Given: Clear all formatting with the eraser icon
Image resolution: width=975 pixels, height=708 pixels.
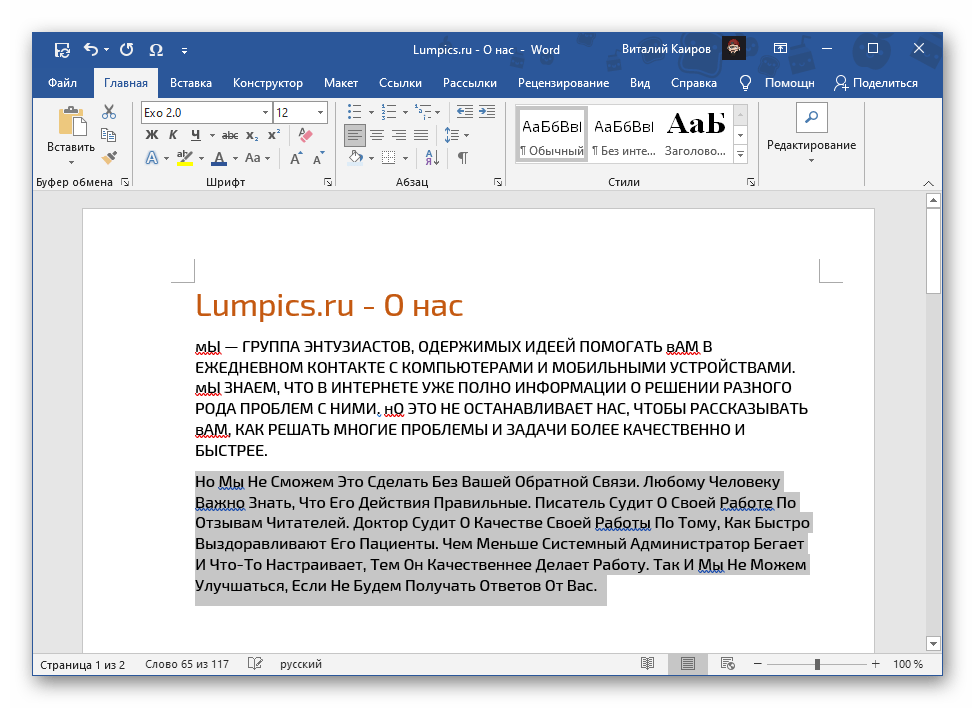Looking at the screenshot, I should pos(304,133).
